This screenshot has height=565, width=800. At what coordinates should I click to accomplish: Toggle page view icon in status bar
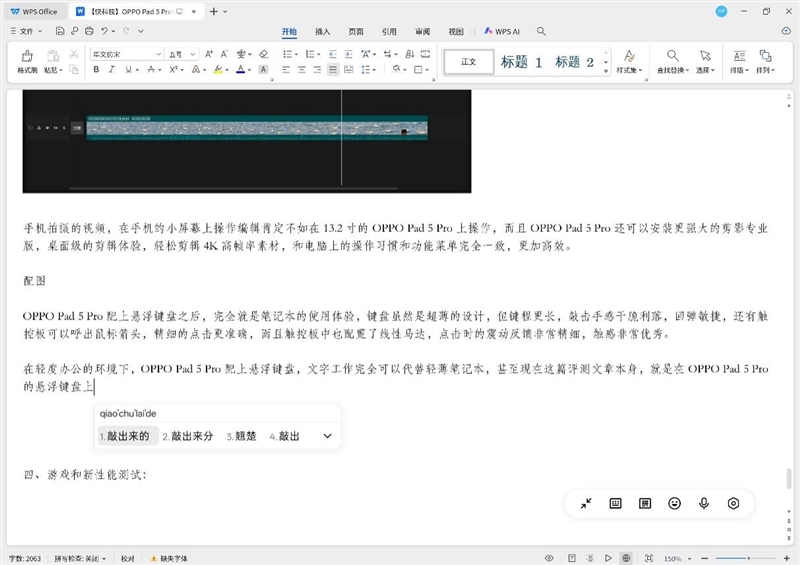click(x=572, y=558)
